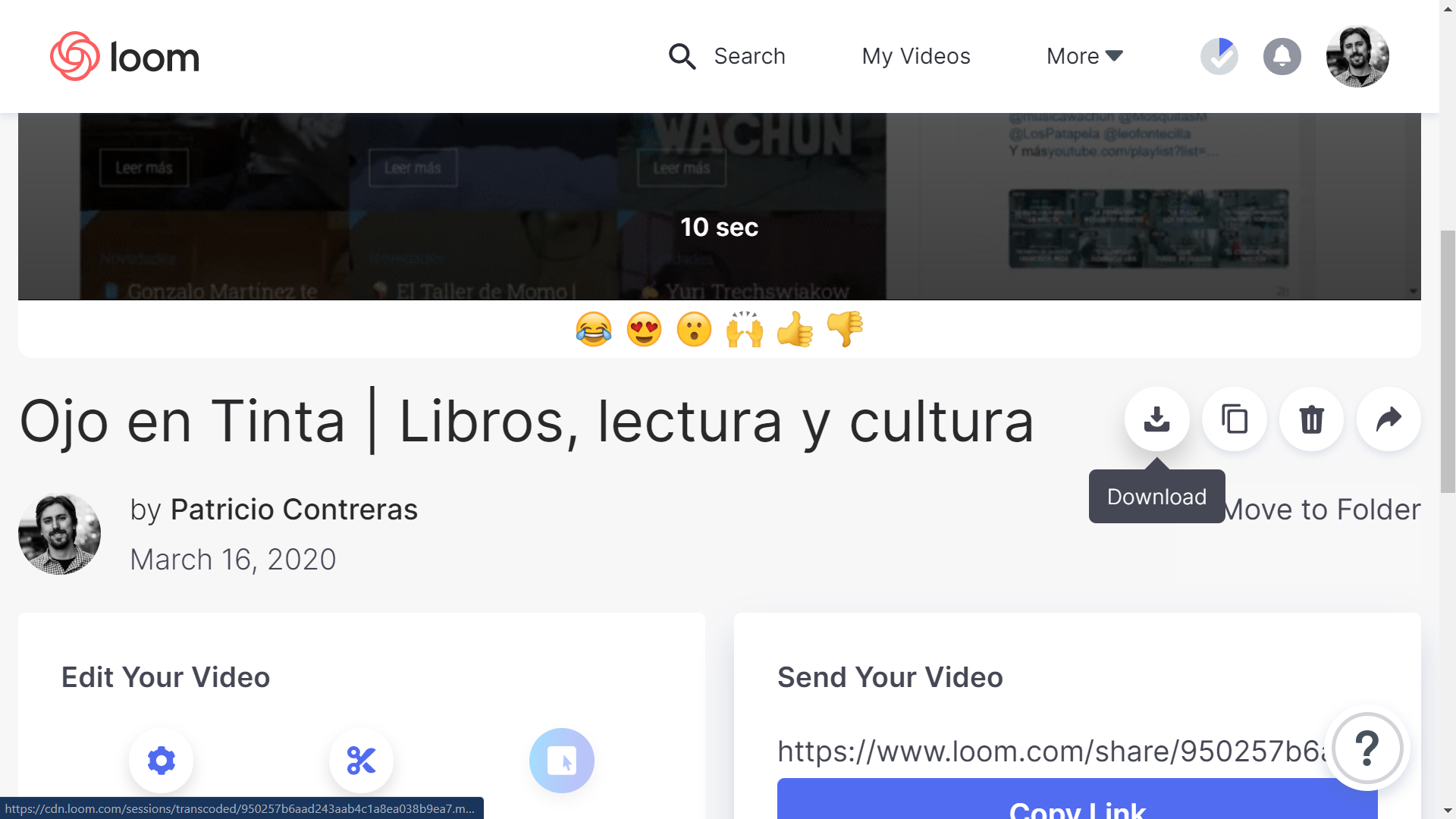The width and height of the screenshot is (1456, 819).
Task: Open the checkmark progress icon
Action: pos(1219,56)
